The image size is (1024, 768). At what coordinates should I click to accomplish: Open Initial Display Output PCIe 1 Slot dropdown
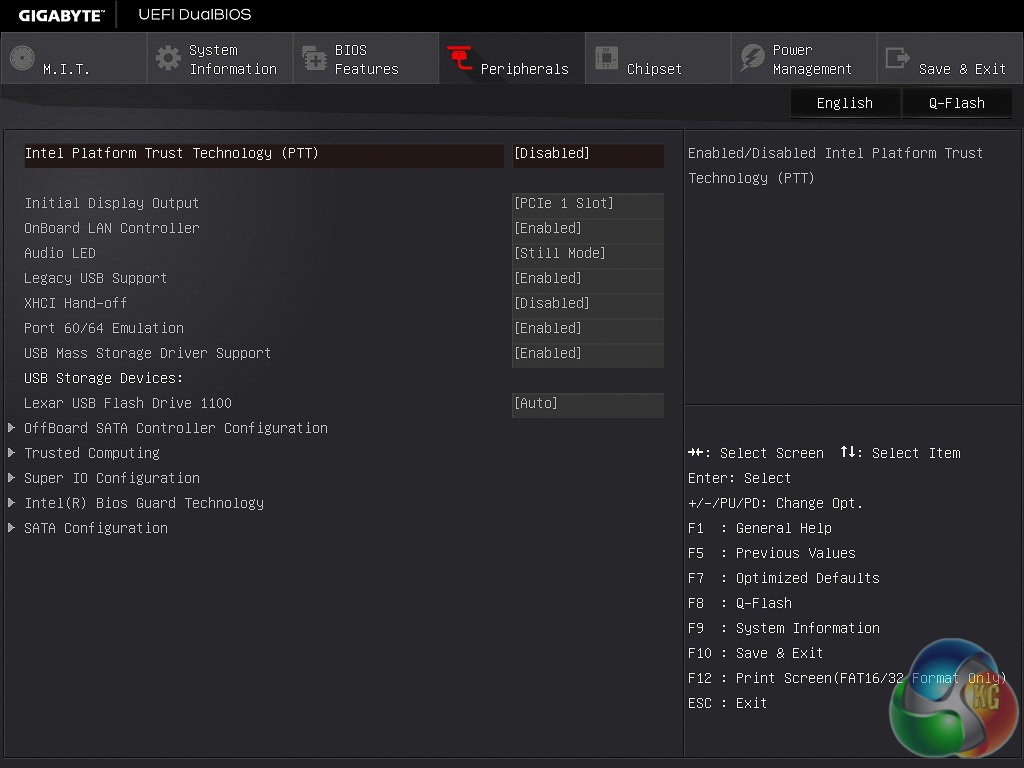[x=587, y=203]
